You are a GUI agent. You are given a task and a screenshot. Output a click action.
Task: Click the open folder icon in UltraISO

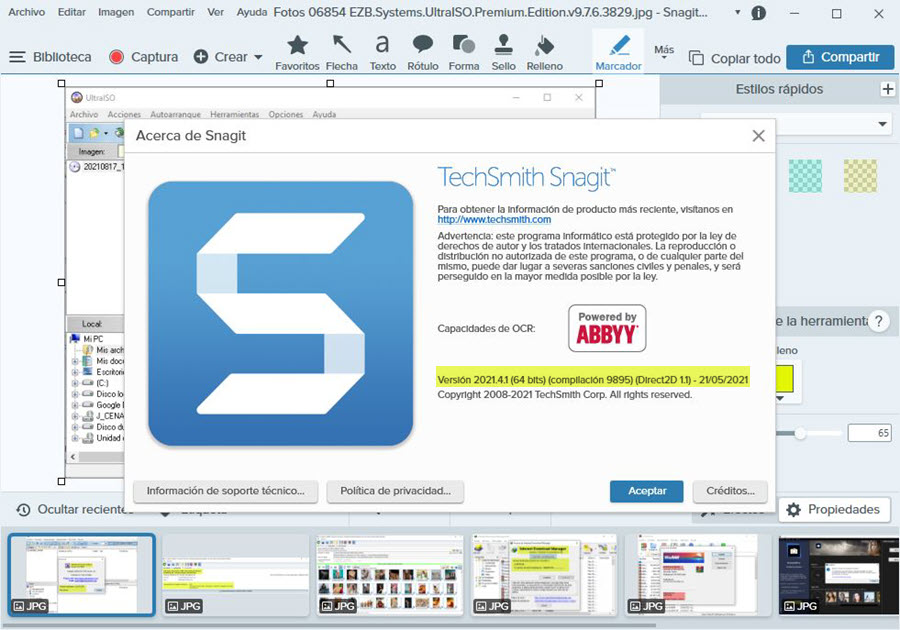[94, 133]
